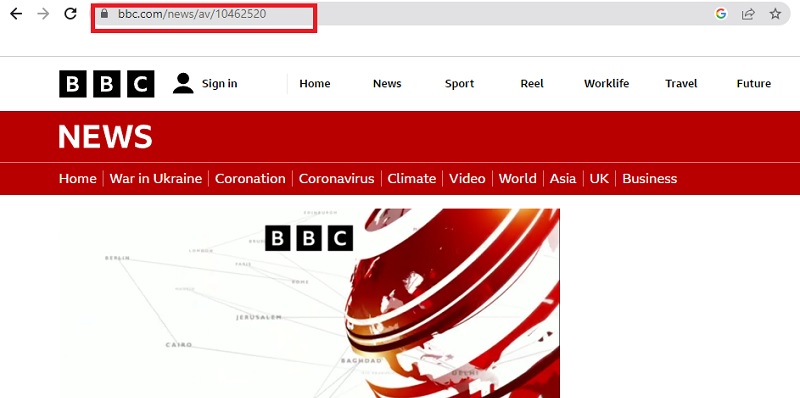Click the Sign in person icon
Image resolution: width=800 pixels, height=398 pixels.
183,83
